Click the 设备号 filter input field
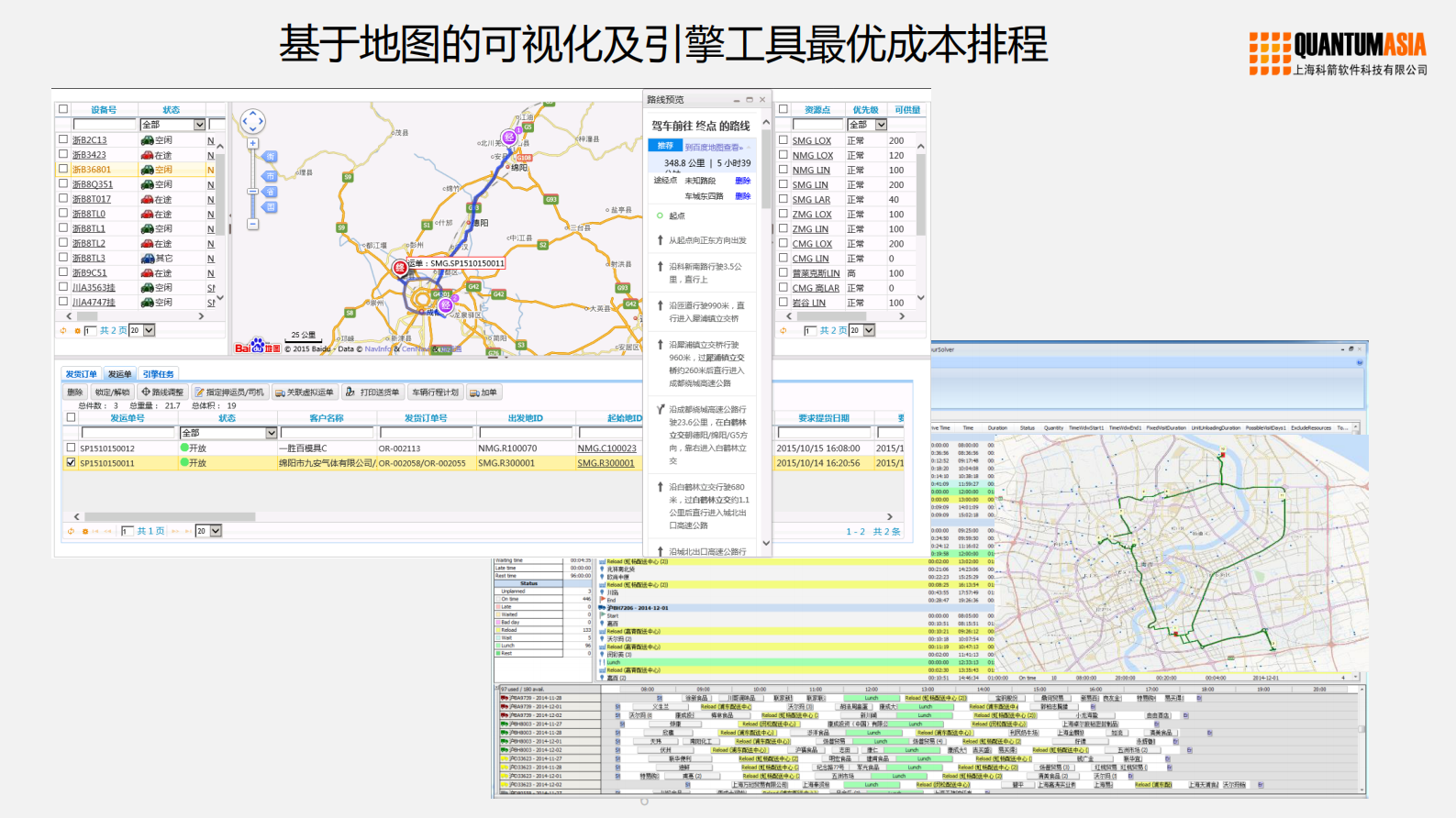The image size is (1456, 818). coord(104,125)
